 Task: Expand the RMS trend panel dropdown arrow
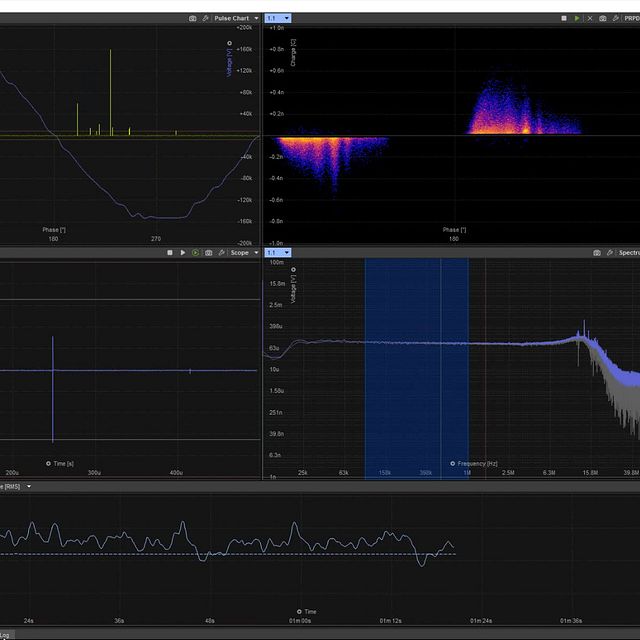pyautogui.click(x=29, y=486)
